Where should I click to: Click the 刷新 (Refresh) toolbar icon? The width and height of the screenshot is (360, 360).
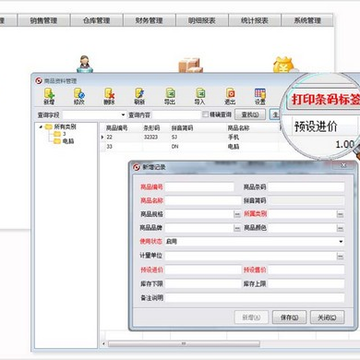[139, 96]
